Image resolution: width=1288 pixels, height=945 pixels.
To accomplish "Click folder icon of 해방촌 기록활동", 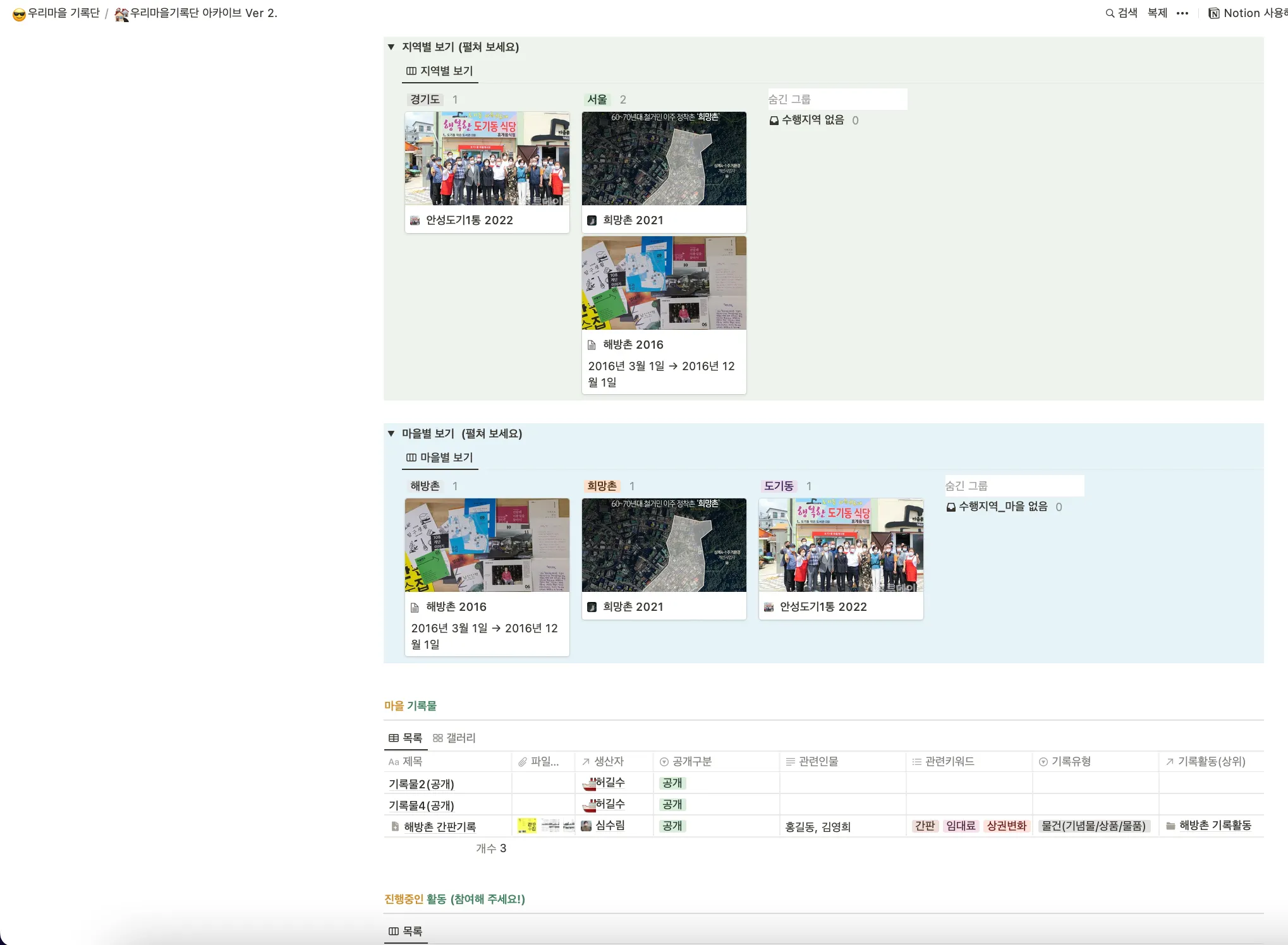I will click(x=1170, y=826).
